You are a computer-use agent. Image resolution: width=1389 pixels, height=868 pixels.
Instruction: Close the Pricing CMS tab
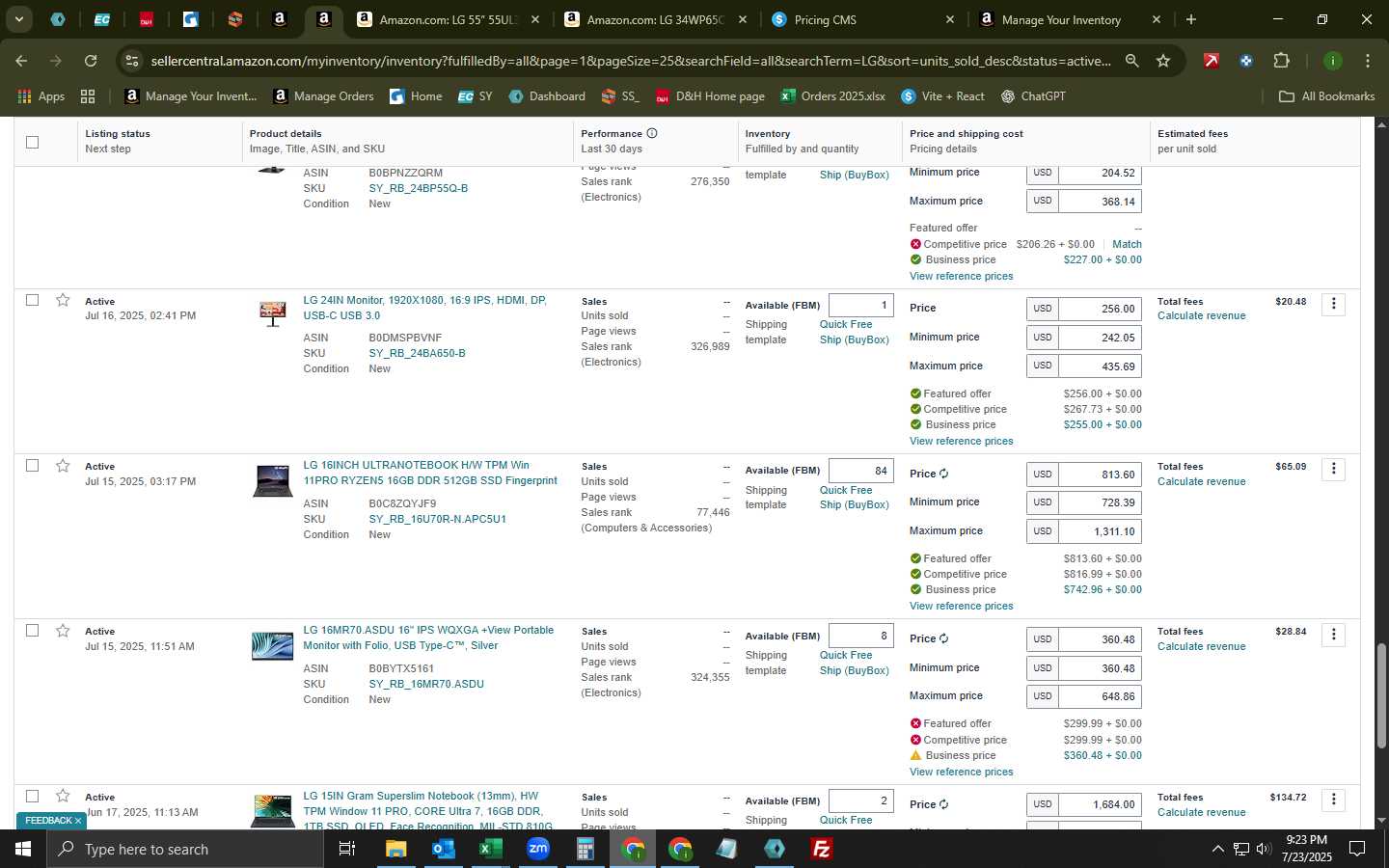click(x=949, y=19)
